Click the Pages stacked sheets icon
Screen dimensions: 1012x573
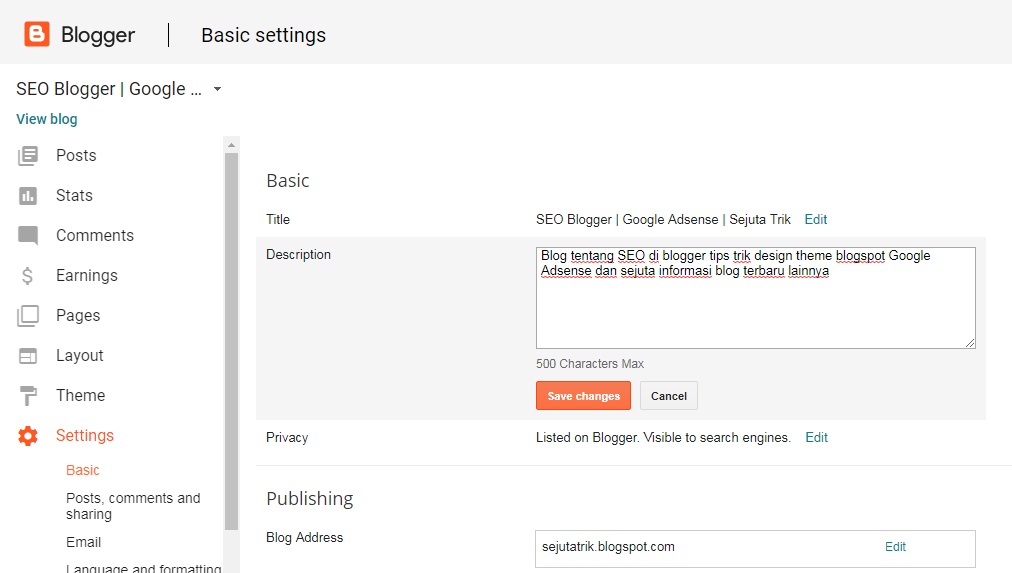point(28,316)
